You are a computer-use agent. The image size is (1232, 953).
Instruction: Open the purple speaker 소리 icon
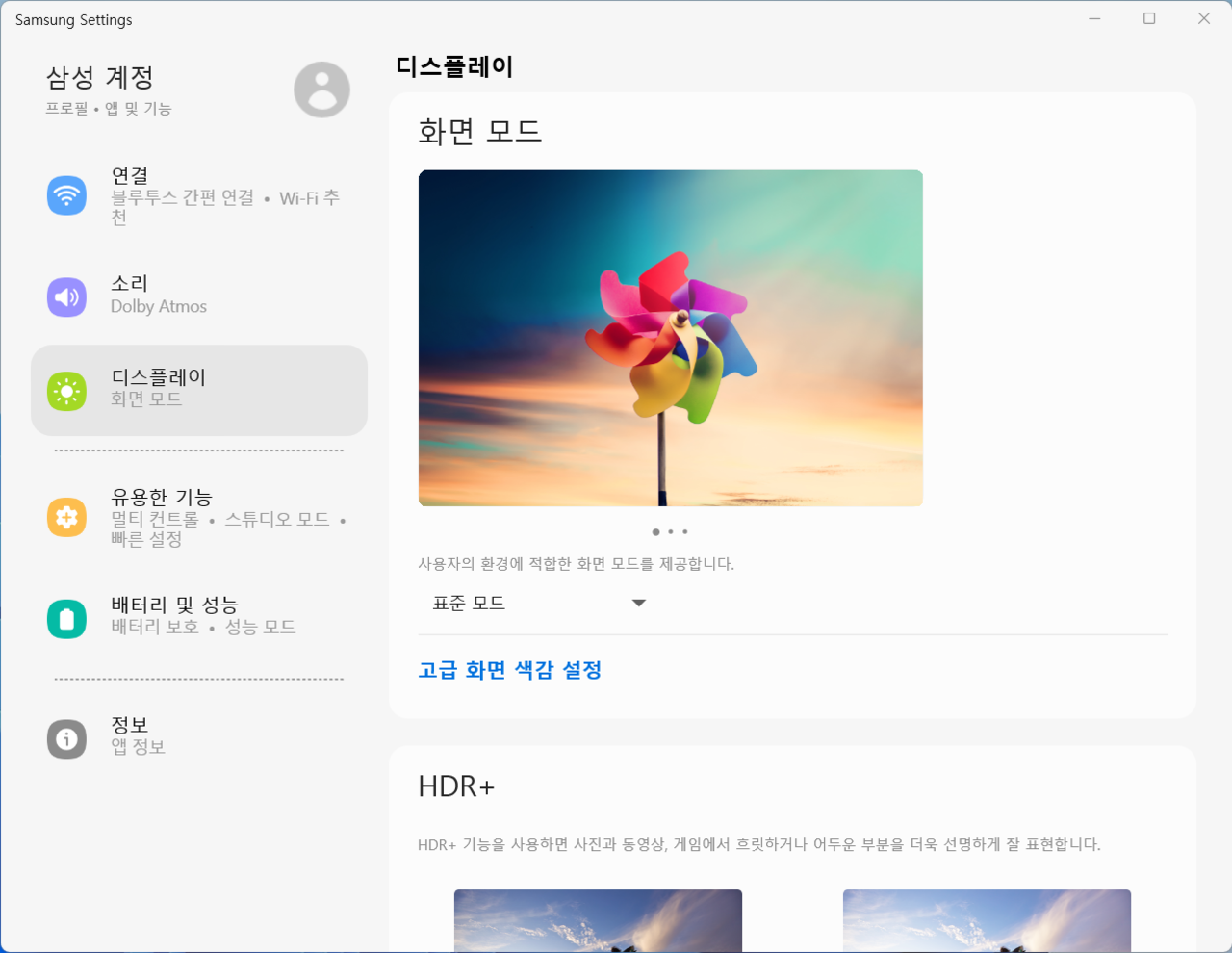66,296
